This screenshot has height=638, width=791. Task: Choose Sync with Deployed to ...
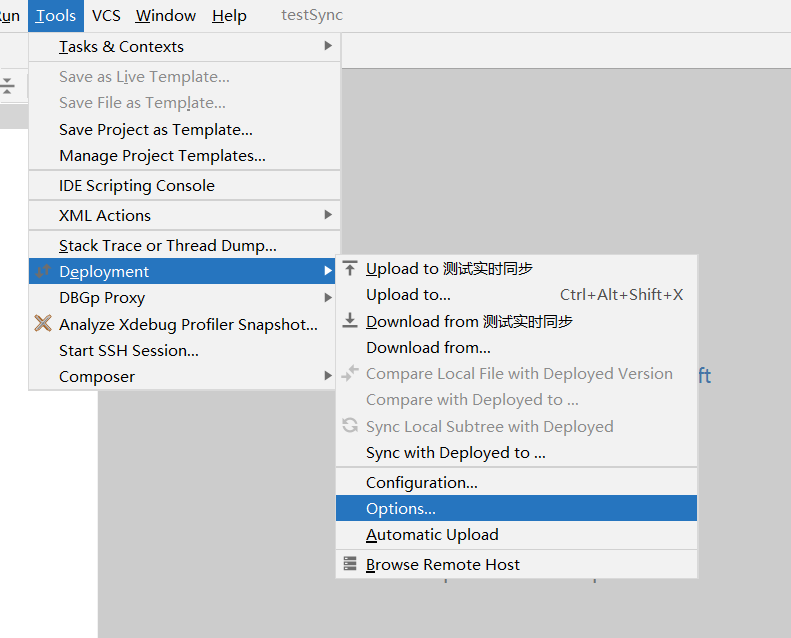[517, 452]
